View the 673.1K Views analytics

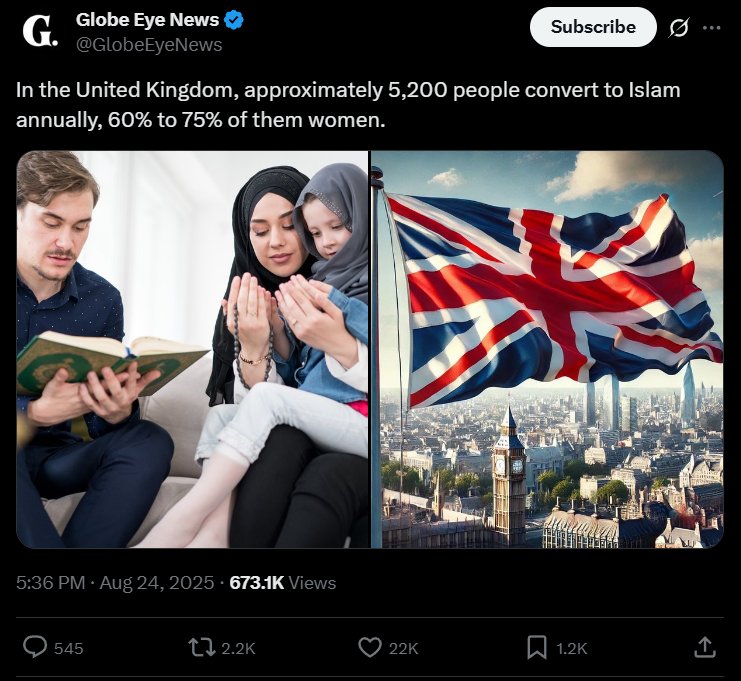click(283, 583)
